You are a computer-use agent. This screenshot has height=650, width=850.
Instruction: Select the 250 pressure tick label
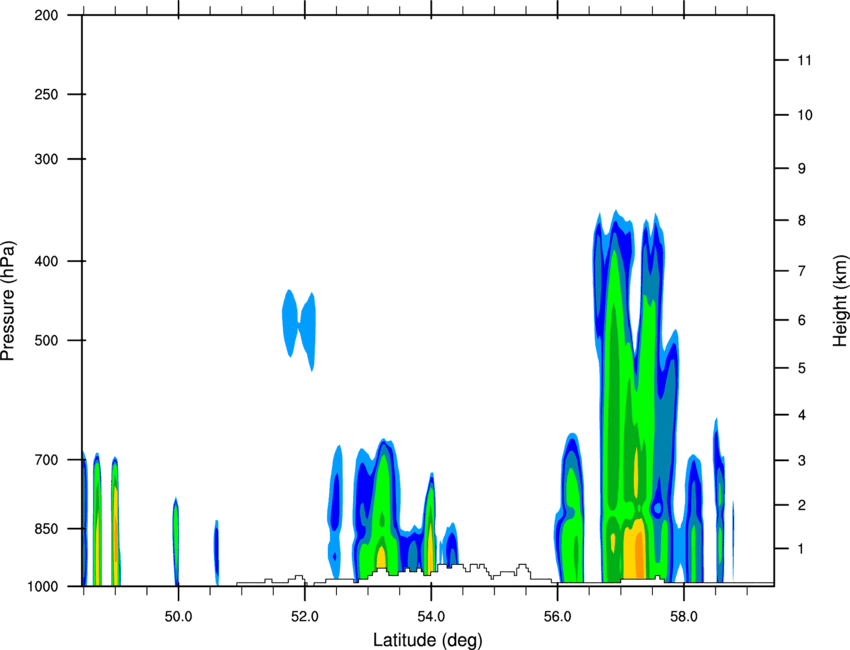46,94
